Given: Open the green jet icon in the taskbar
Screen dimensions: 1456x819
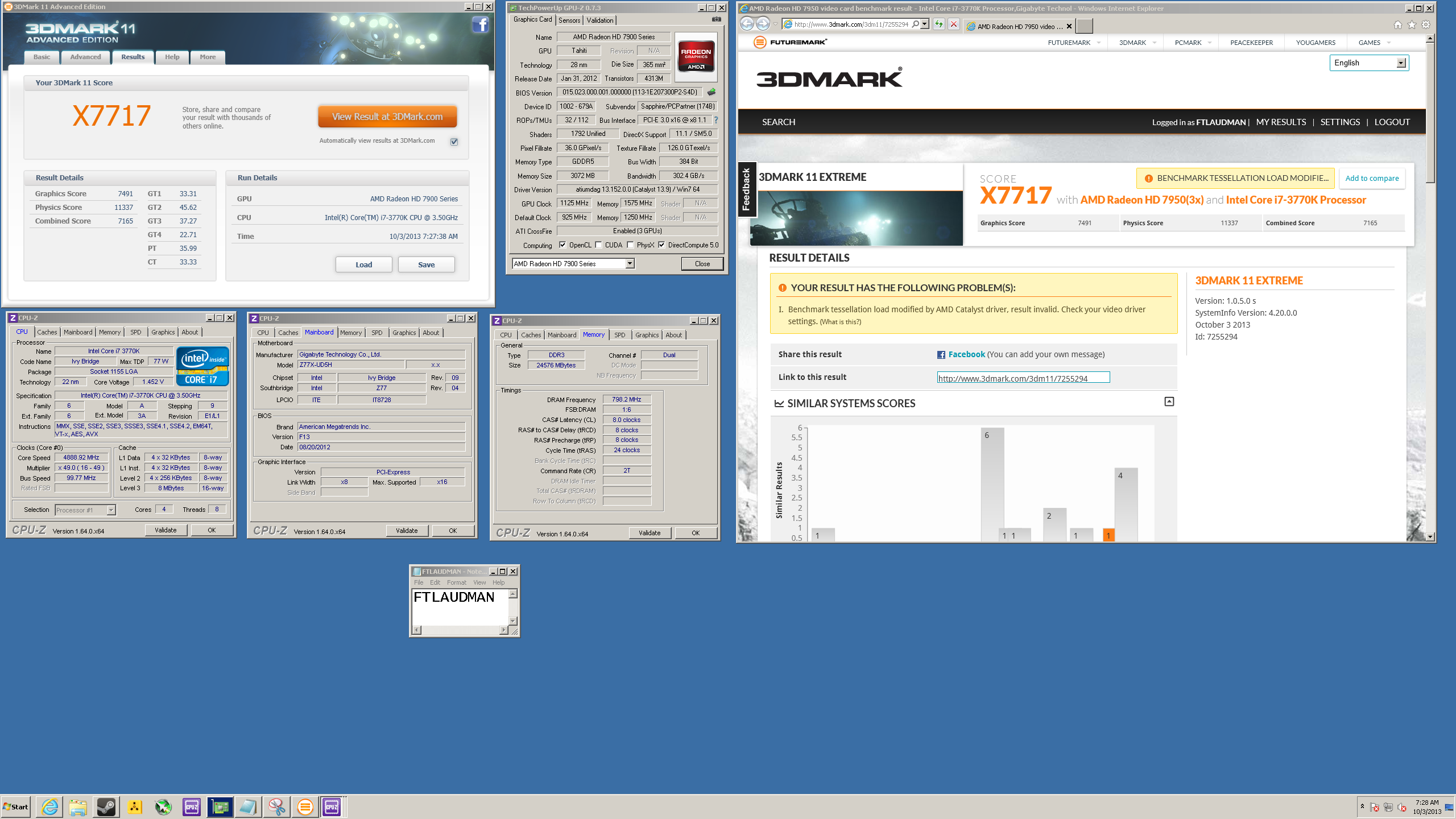Looking at the screenshot, I should [163, 806].
